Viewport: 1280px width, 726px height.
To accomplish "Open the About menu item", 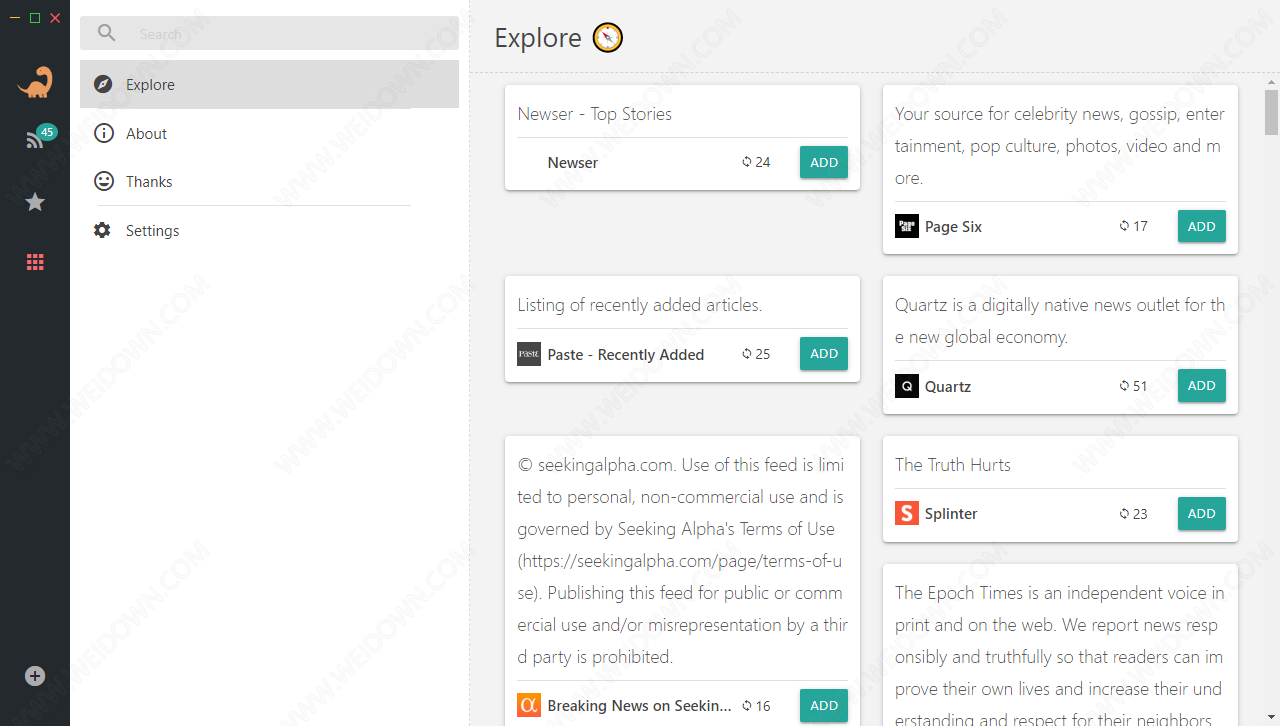I will pos(269,133).
